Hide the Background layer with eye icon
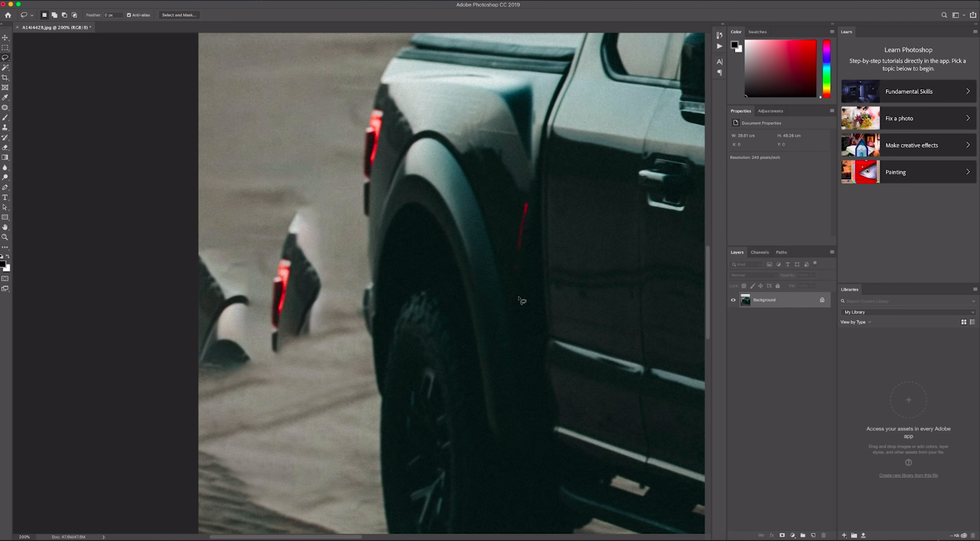The width and height of the screenshot is (980, 541). coord(733,300)
